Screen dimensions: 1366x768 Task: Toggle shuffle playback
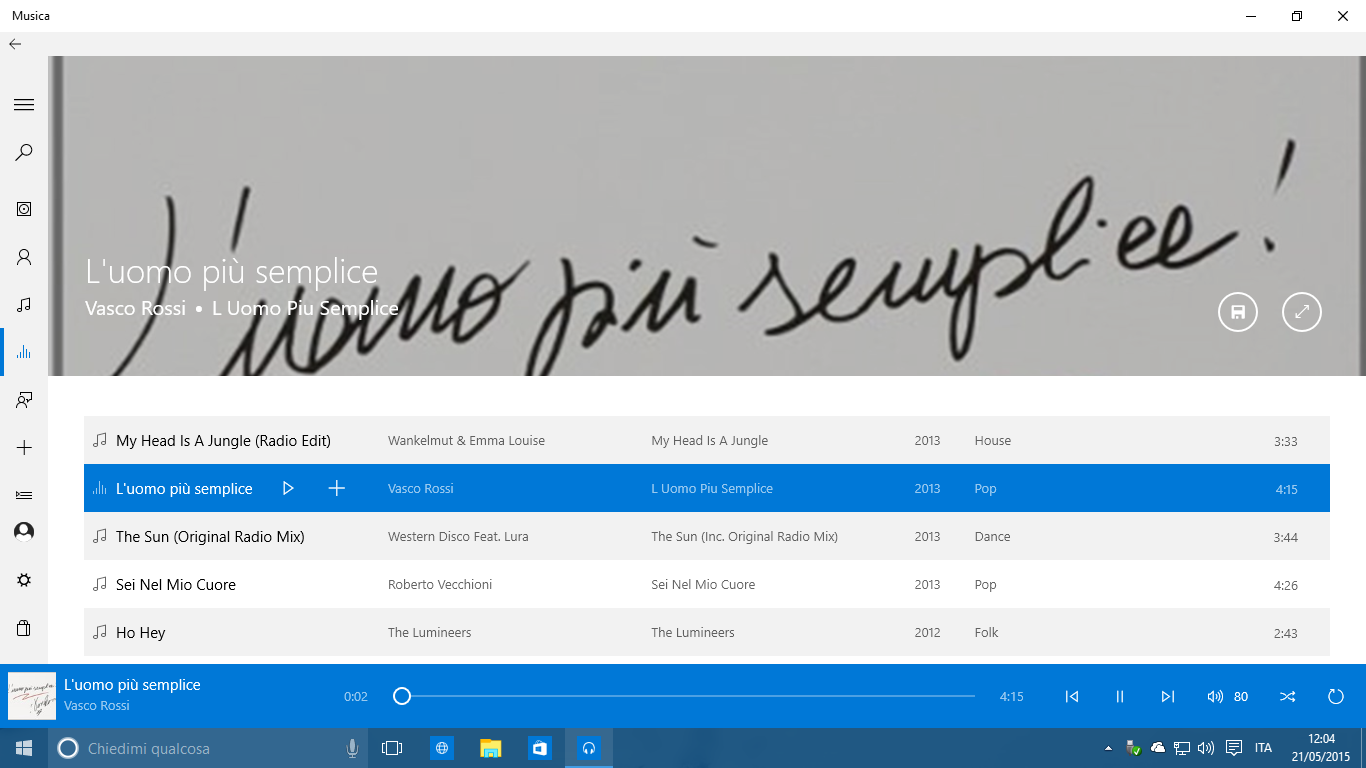[1287, 696]
